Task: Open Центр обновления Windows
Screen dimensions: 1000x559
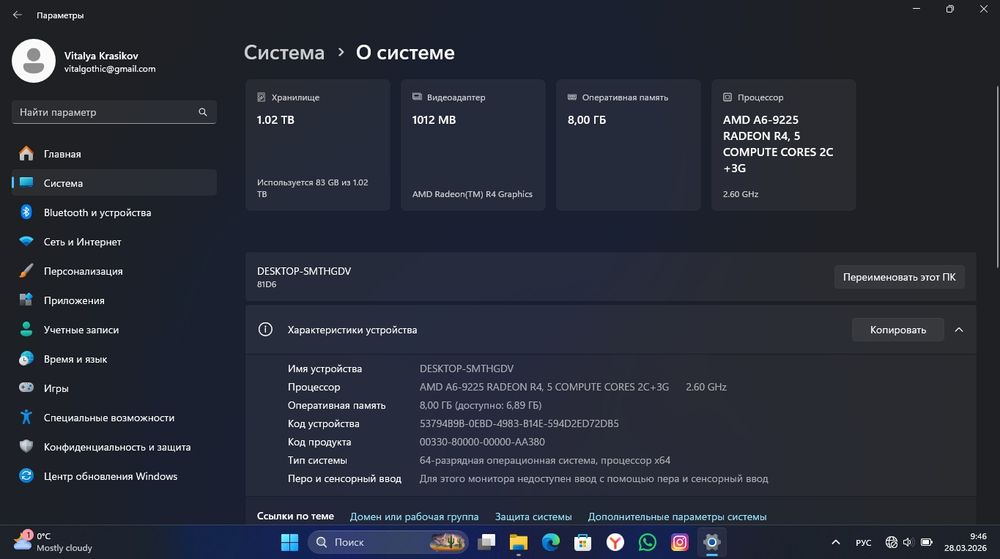Action: [114, 476]
